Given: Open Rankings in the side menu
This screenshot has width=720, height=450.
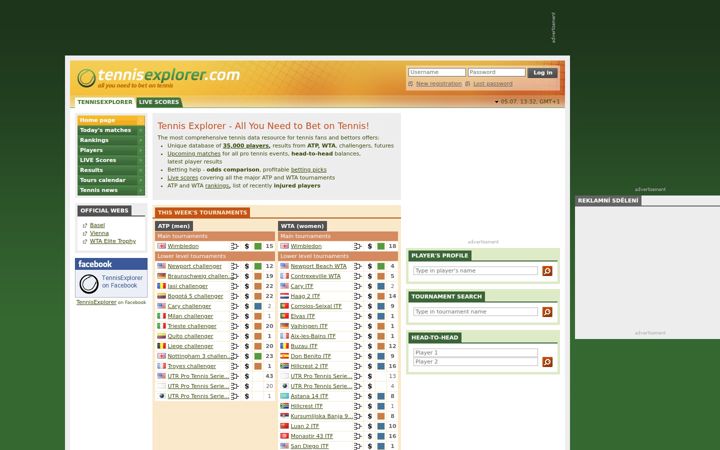Looking at the screenshot, I should pyautogui.click(x=111, y=141).
